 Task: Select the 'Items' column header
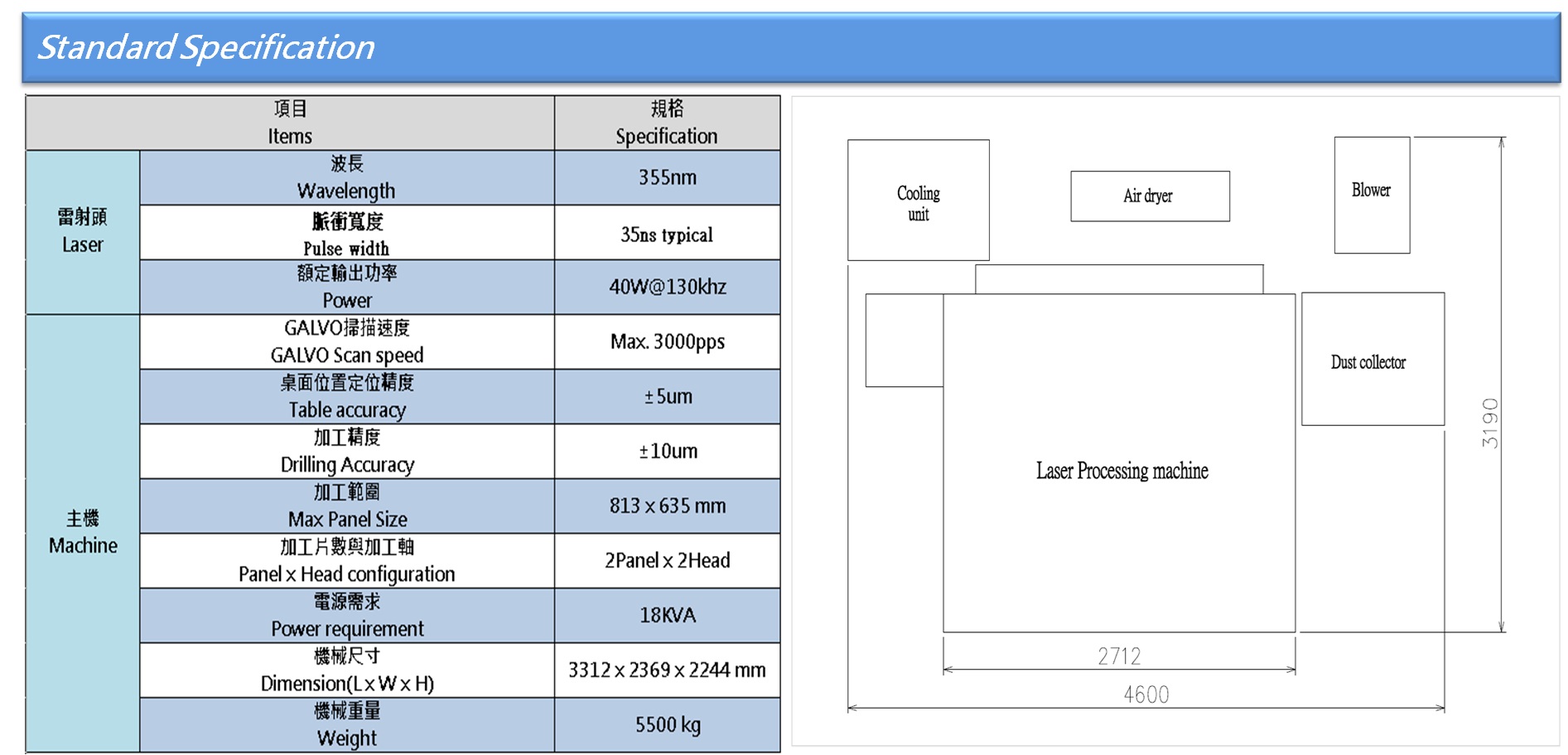[x=290, y=123]
